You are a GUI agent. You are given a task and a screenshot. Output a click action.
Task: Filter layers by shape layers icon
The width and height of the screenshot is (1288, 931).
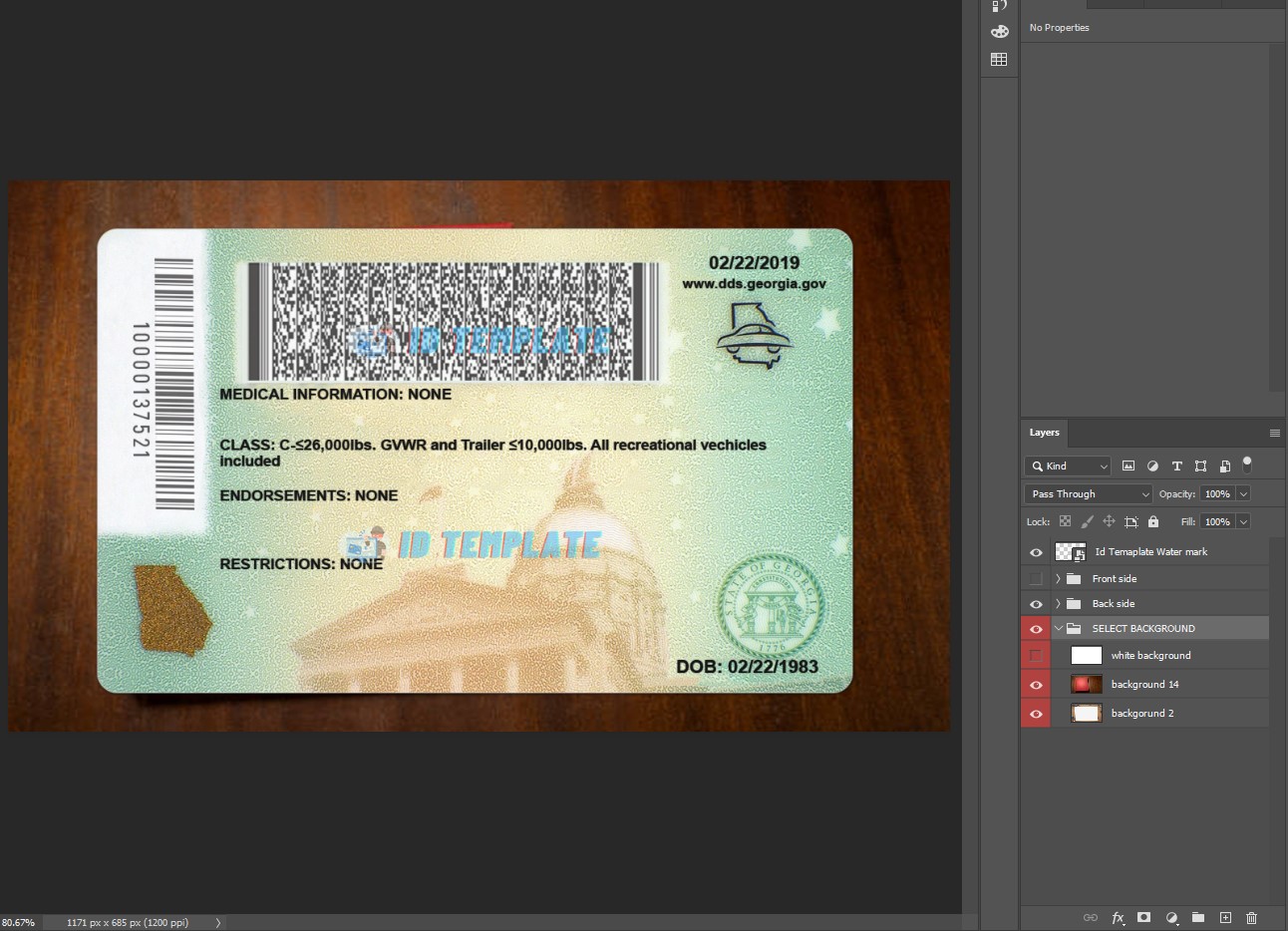(1200, 465)
